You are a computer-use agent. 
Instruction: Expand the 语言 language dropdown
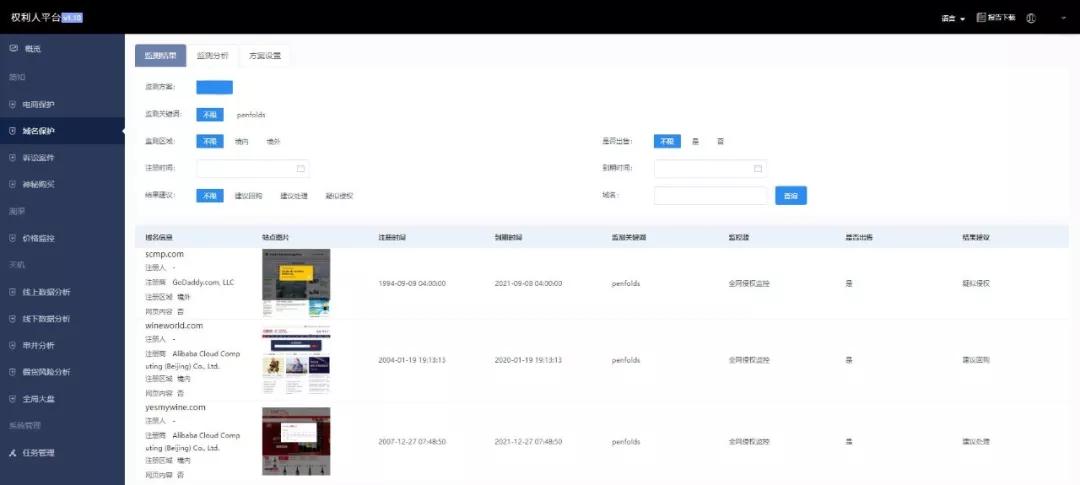click(953, 19)
